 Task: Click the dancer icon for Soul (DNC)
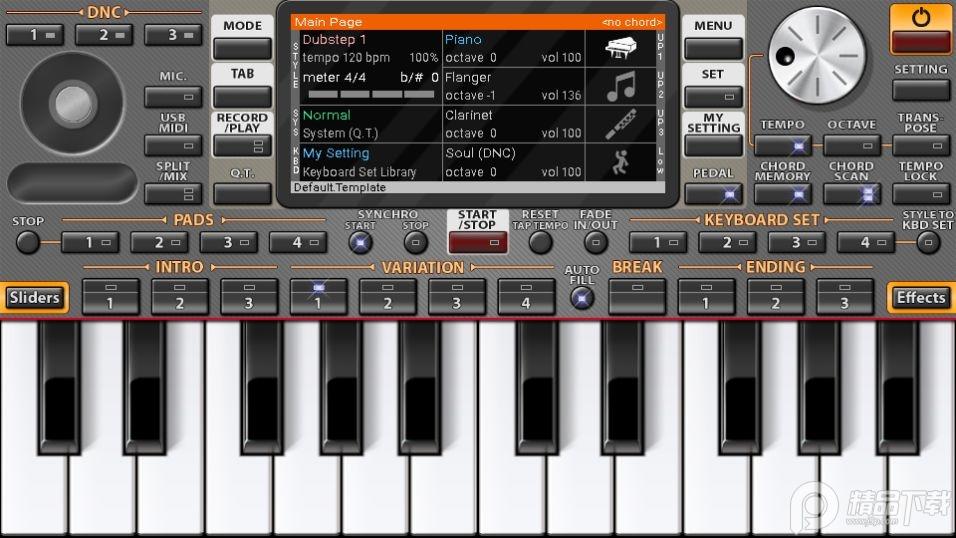(620, 161)
